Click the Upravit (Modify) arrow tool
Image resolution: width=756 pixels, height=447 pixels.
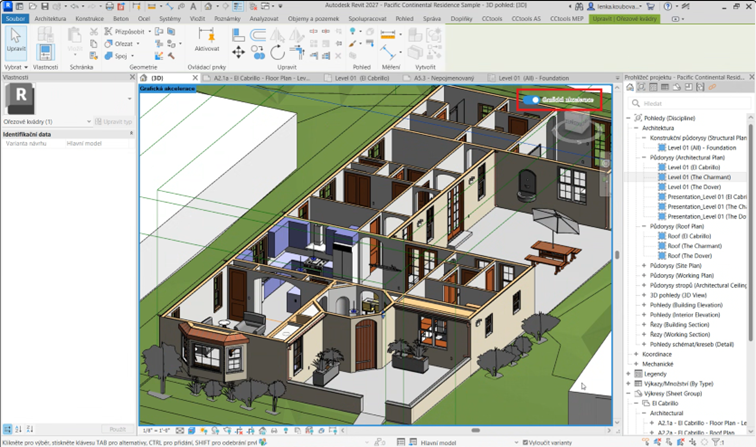tap(15, 40)
